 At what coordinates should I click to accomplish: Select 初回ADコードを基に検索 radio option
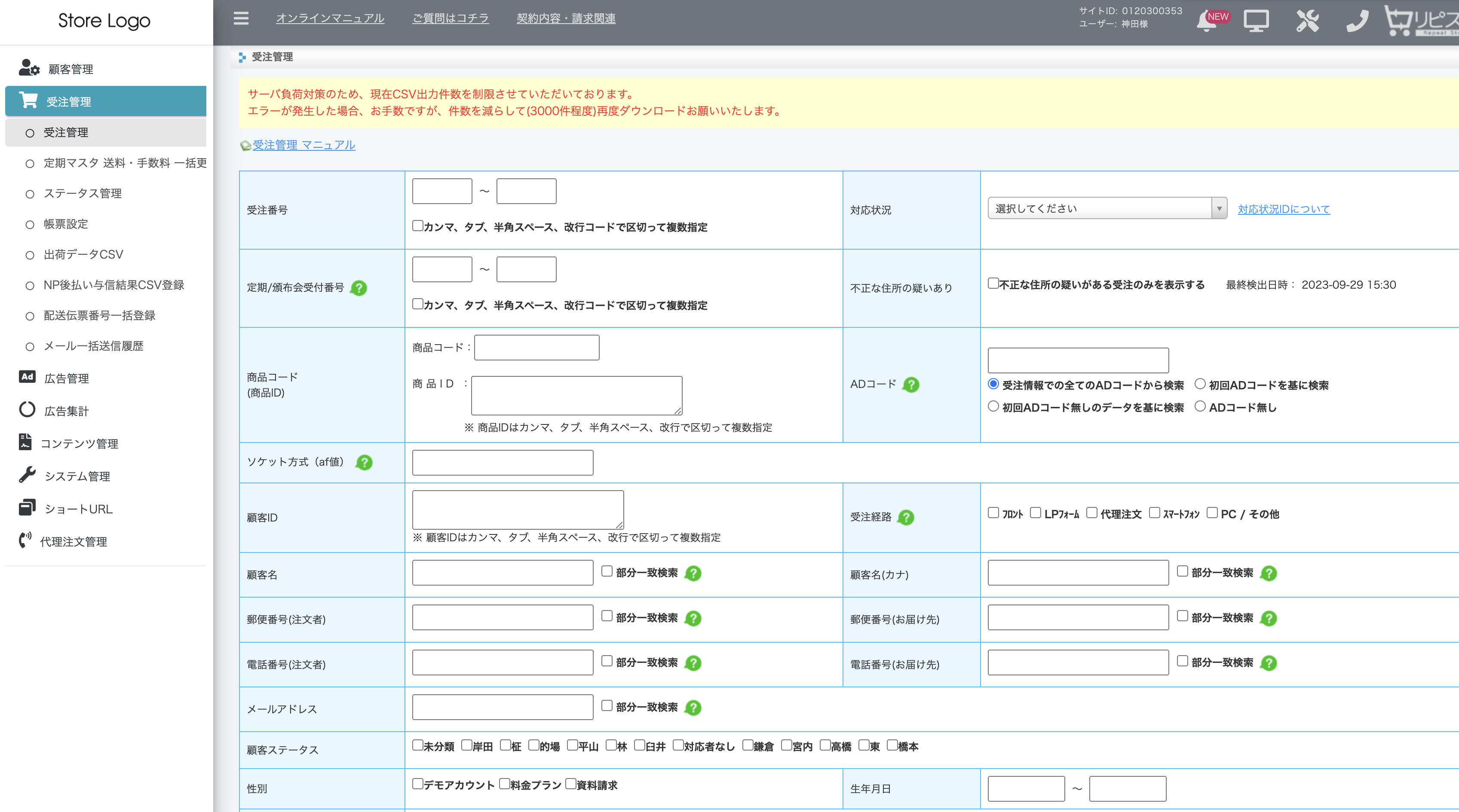(1200, 384)
